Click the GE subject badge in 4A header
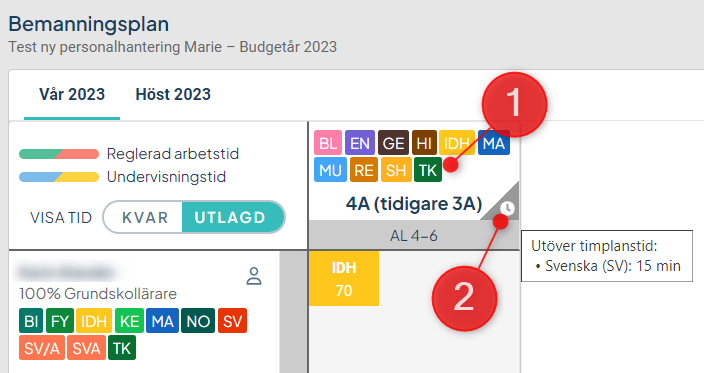Image resolution: width=704 pixels, height=373 pixels. [x=393, y=143]
